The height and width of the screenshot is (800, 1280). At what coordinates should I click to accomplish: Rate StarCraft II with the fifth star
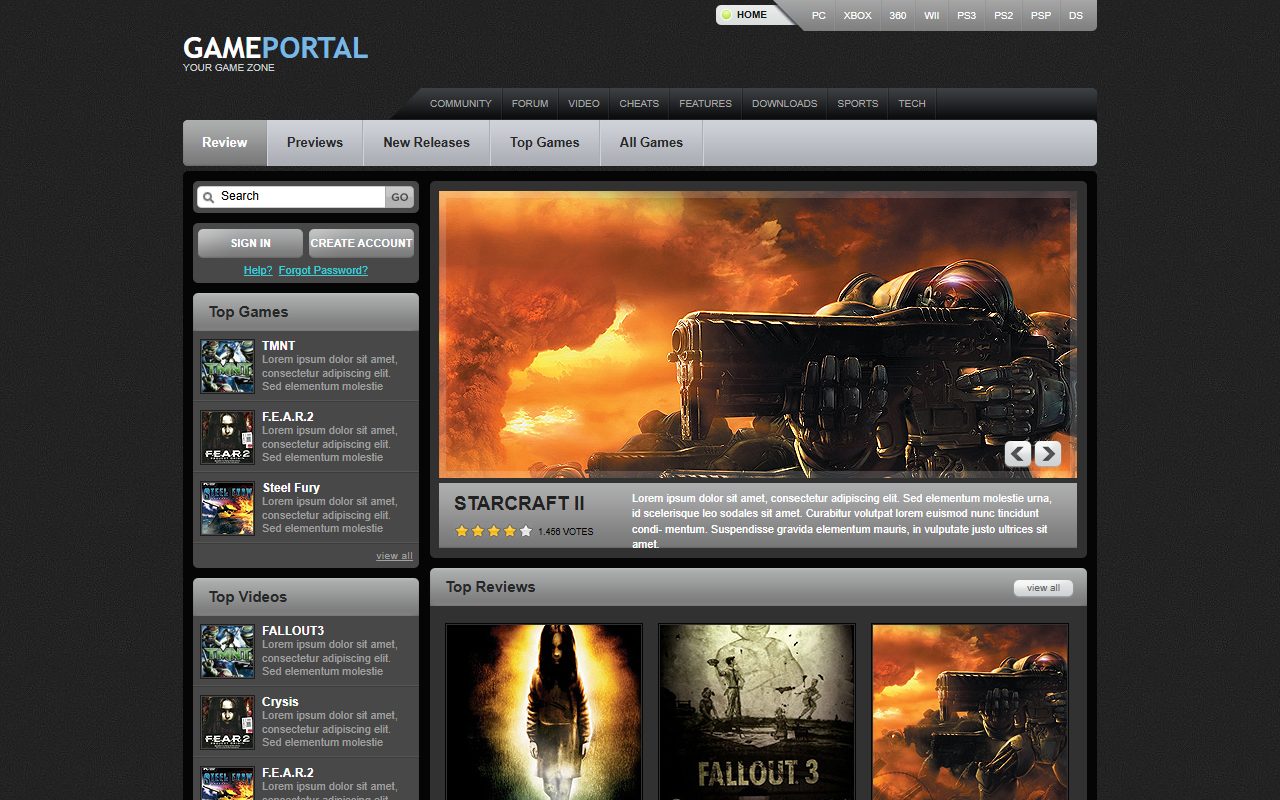526,531
